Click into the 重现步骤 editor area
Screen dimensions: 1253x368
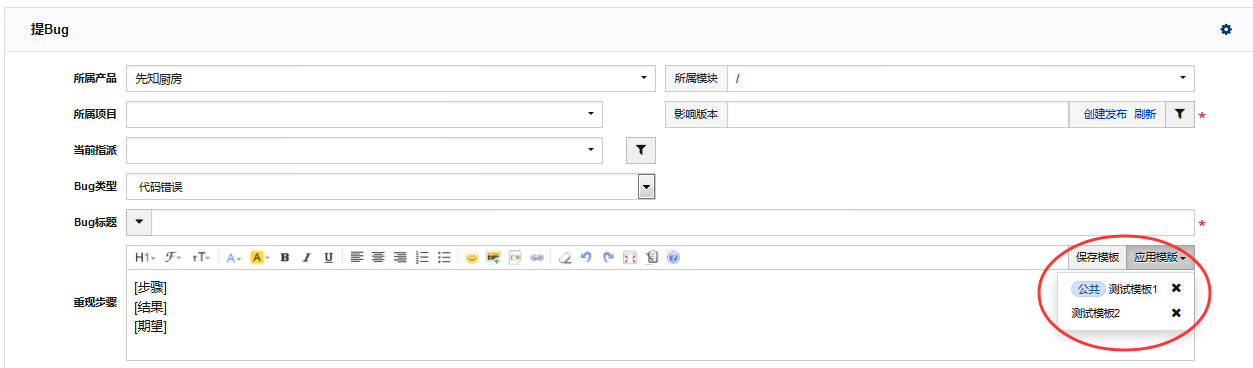point(660,314)
